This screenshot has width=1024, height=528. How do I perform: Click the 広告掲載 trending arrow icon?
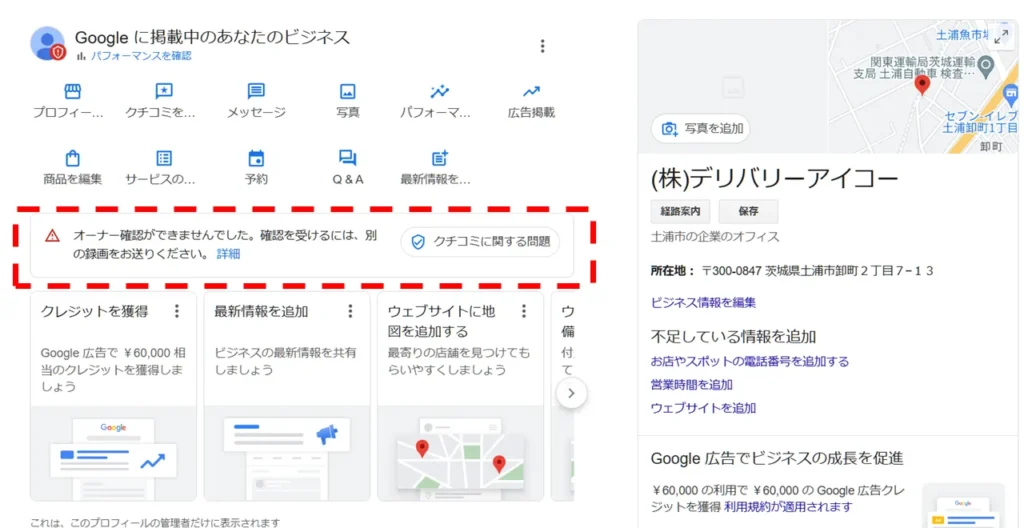click(531, 92)
